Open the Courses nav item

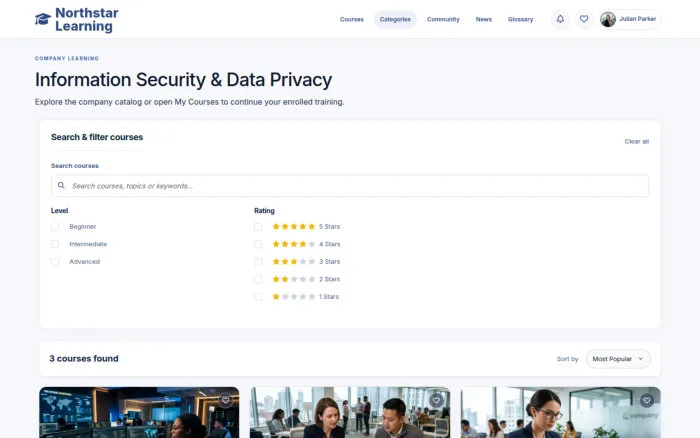point(351,19)
